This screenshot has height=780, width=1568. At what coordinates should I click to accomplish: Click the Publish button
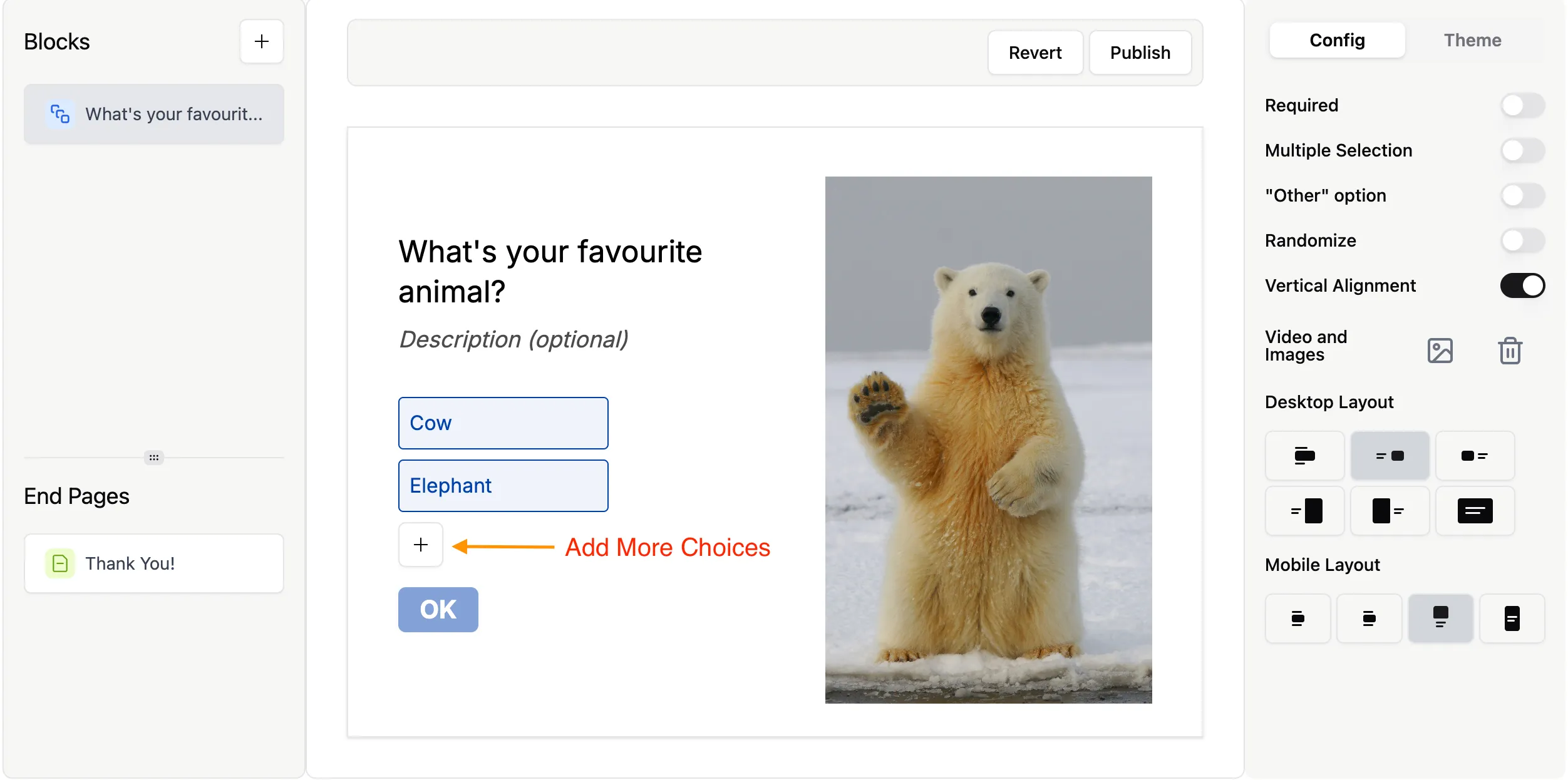tap(1140, 53)
